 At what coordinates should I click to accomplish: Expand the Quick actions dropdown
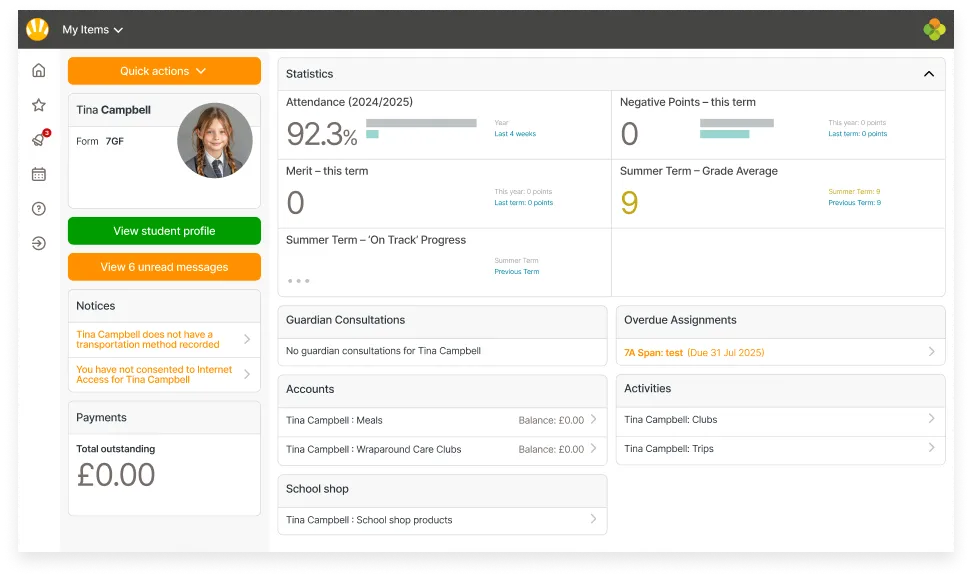[164, 71]
